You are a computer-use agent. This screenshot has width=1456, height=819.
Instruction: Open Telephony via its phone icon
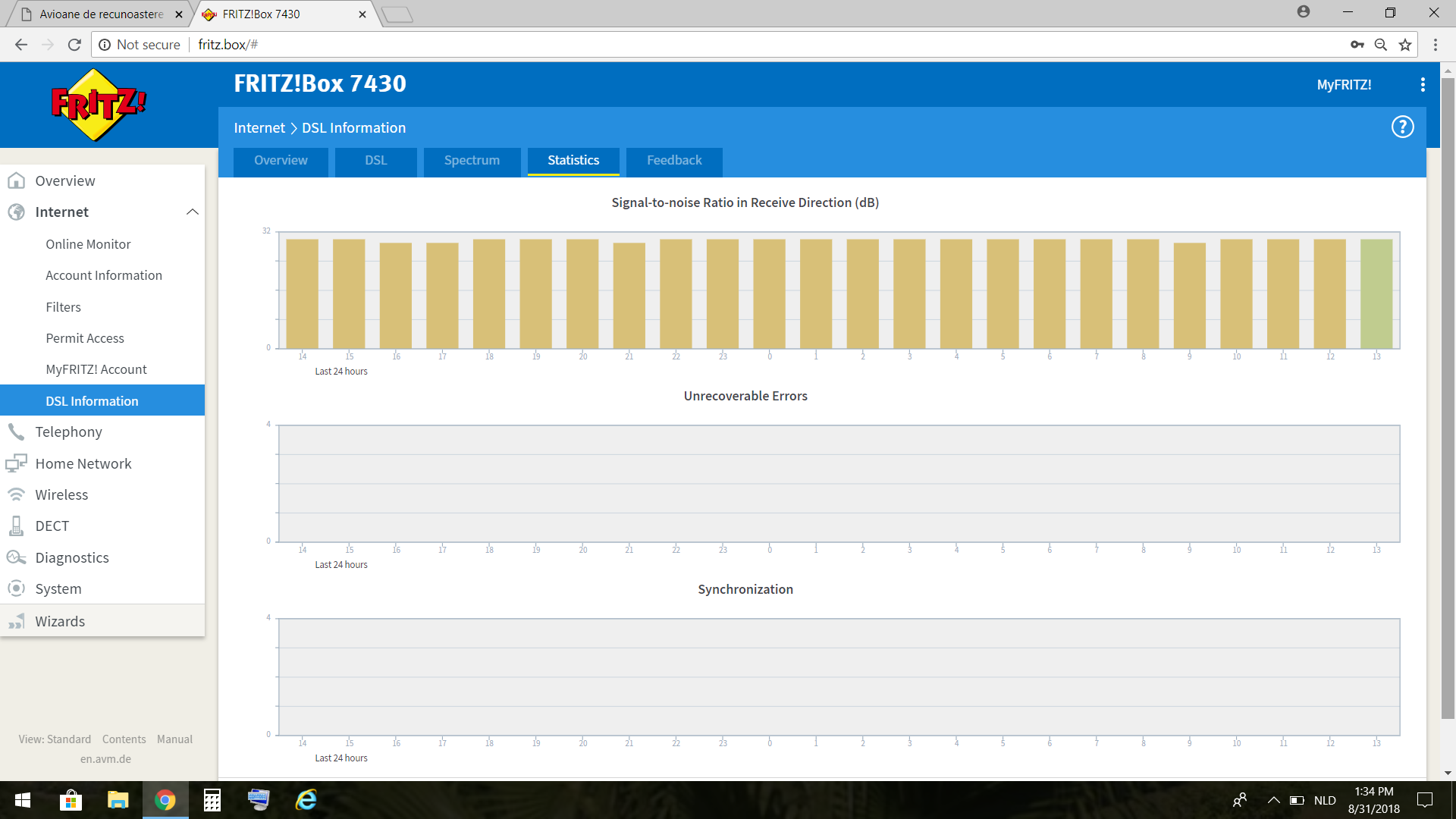16,432
